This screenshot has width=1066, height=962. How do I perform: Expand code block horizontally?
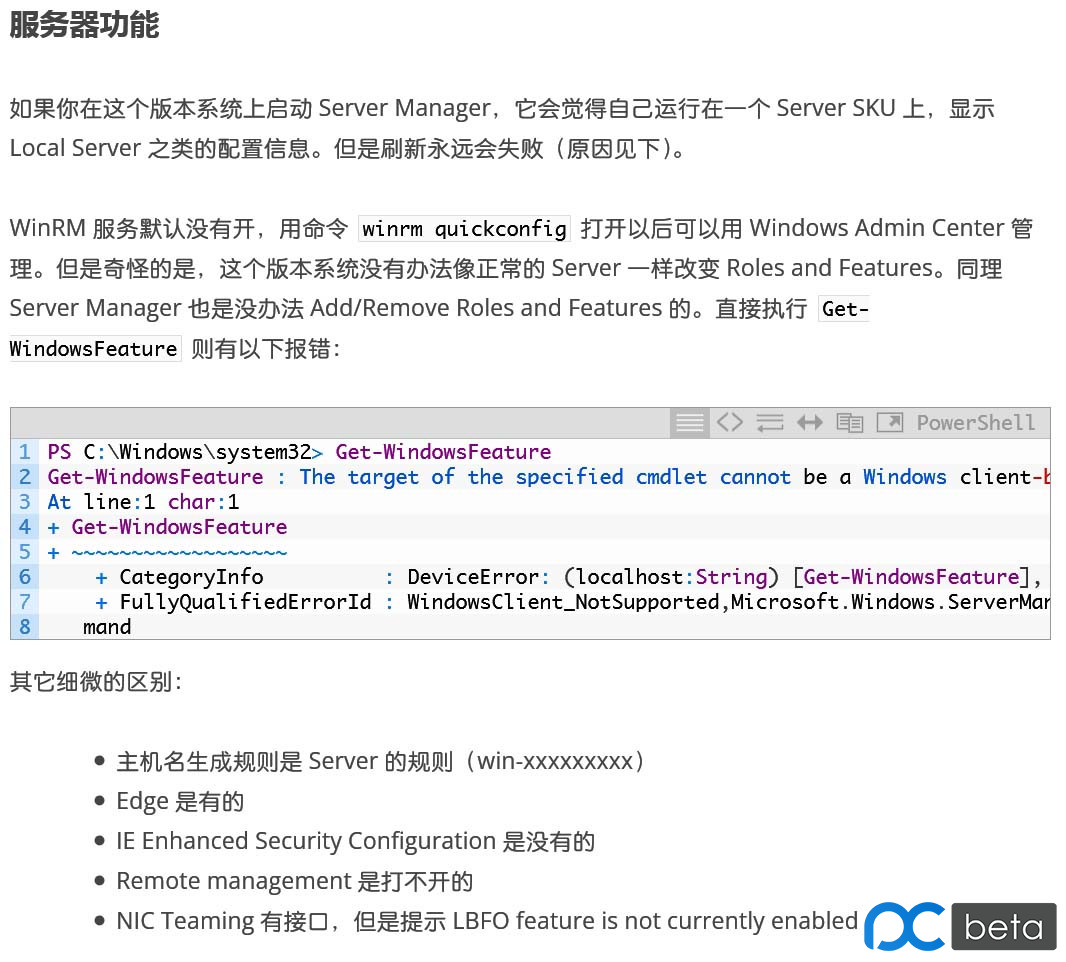tap(810, 423)
